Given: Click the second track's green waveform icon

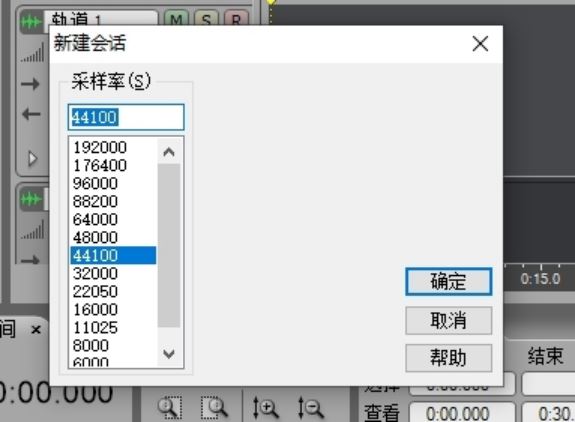Looking at the screenshot, I should [x=31, y=199].
